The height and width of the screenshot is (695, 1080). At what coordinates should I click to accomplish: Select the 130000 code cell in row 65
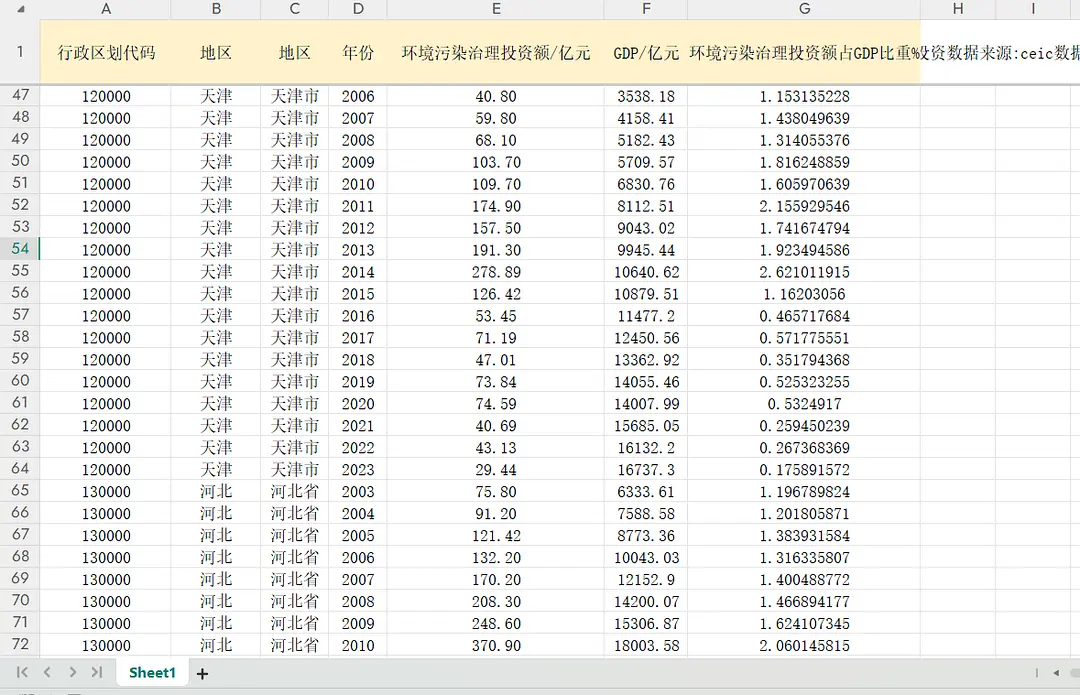click(105, 491)
